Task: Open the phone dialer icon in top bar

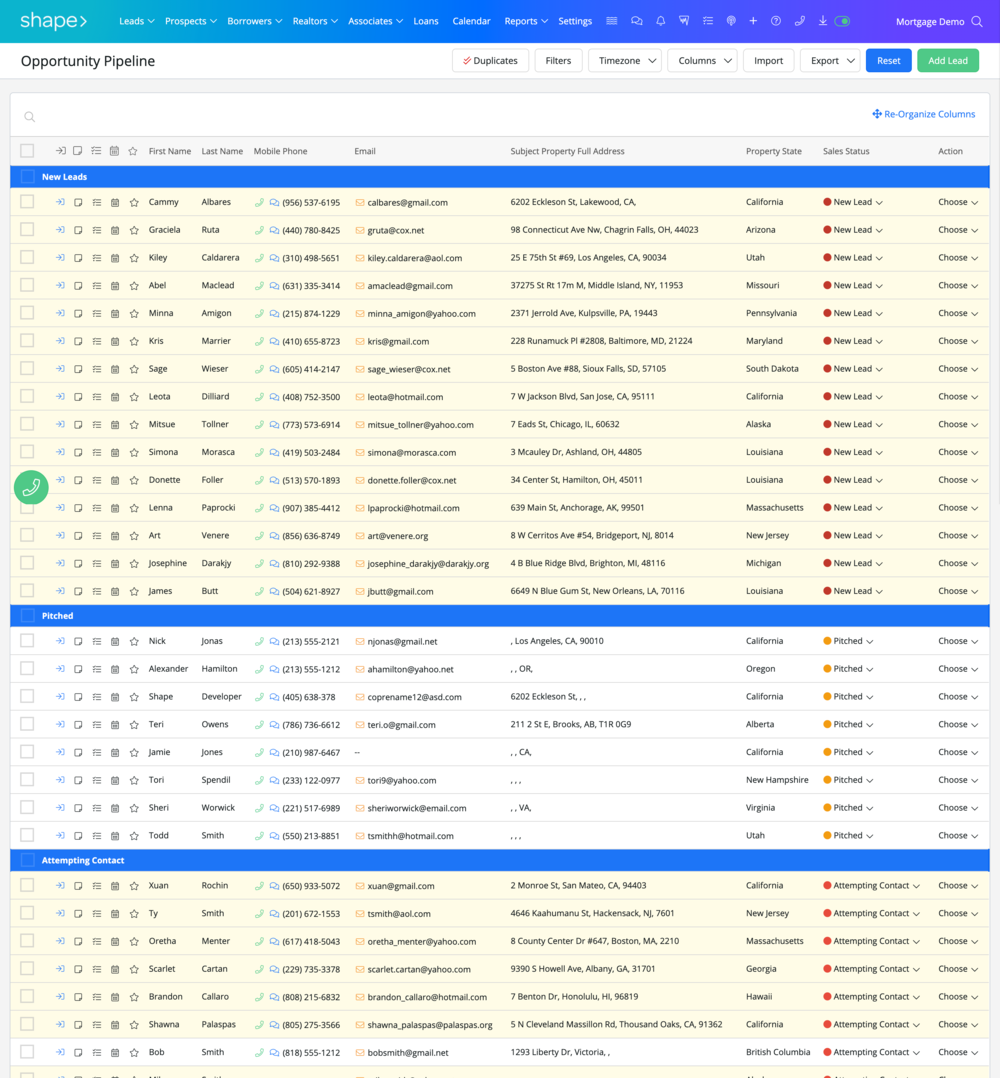Action: (x=799, y=21)
